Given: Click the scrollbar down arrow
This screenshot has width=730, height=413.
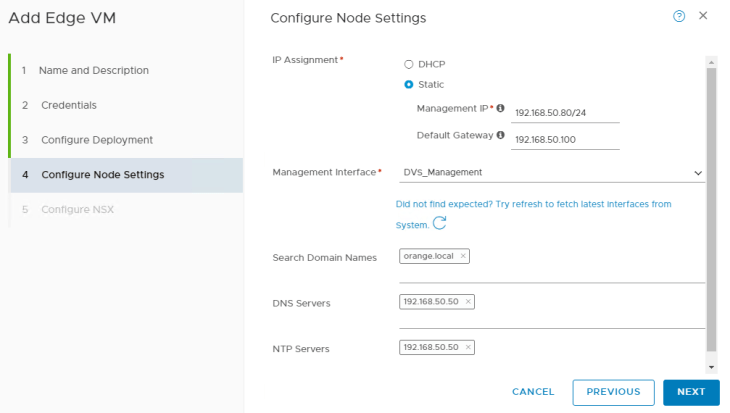Looking at the screenshot, I should 711,366.
